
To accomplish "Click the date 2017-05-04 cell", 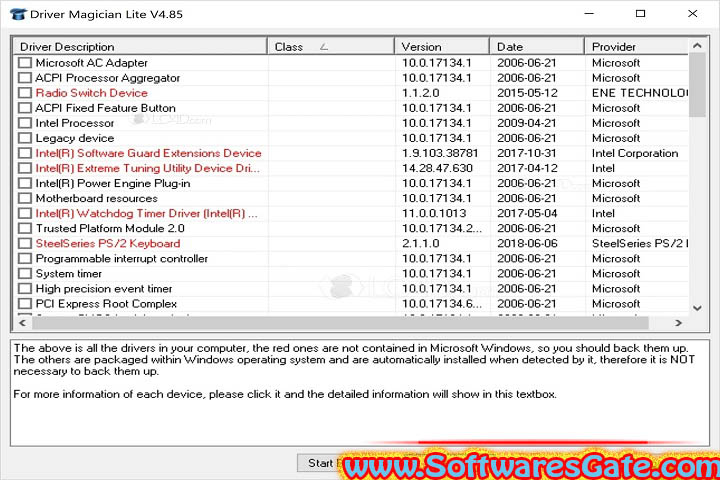I will tap(527, 214).
